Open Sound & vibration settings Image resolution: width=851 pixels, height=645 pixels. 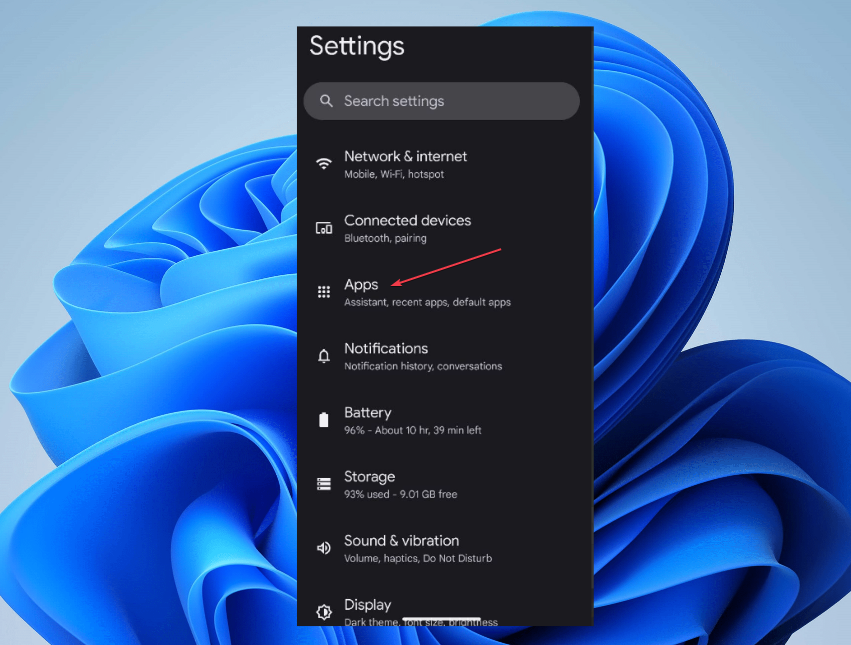coord(445,548)
